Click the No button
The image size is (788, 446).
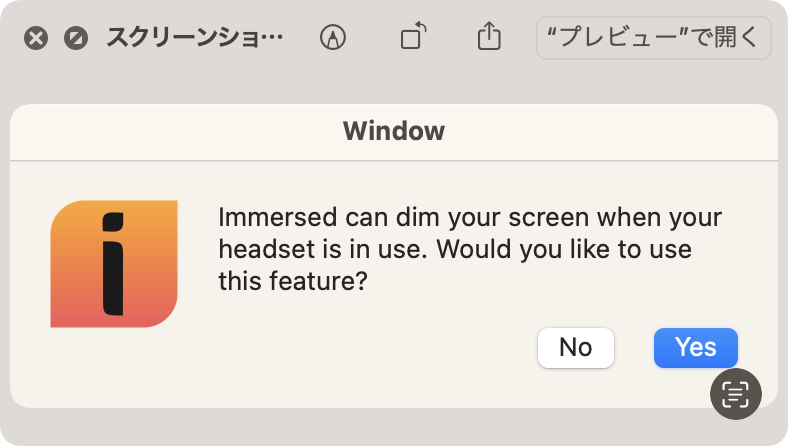tap(576, 347)
